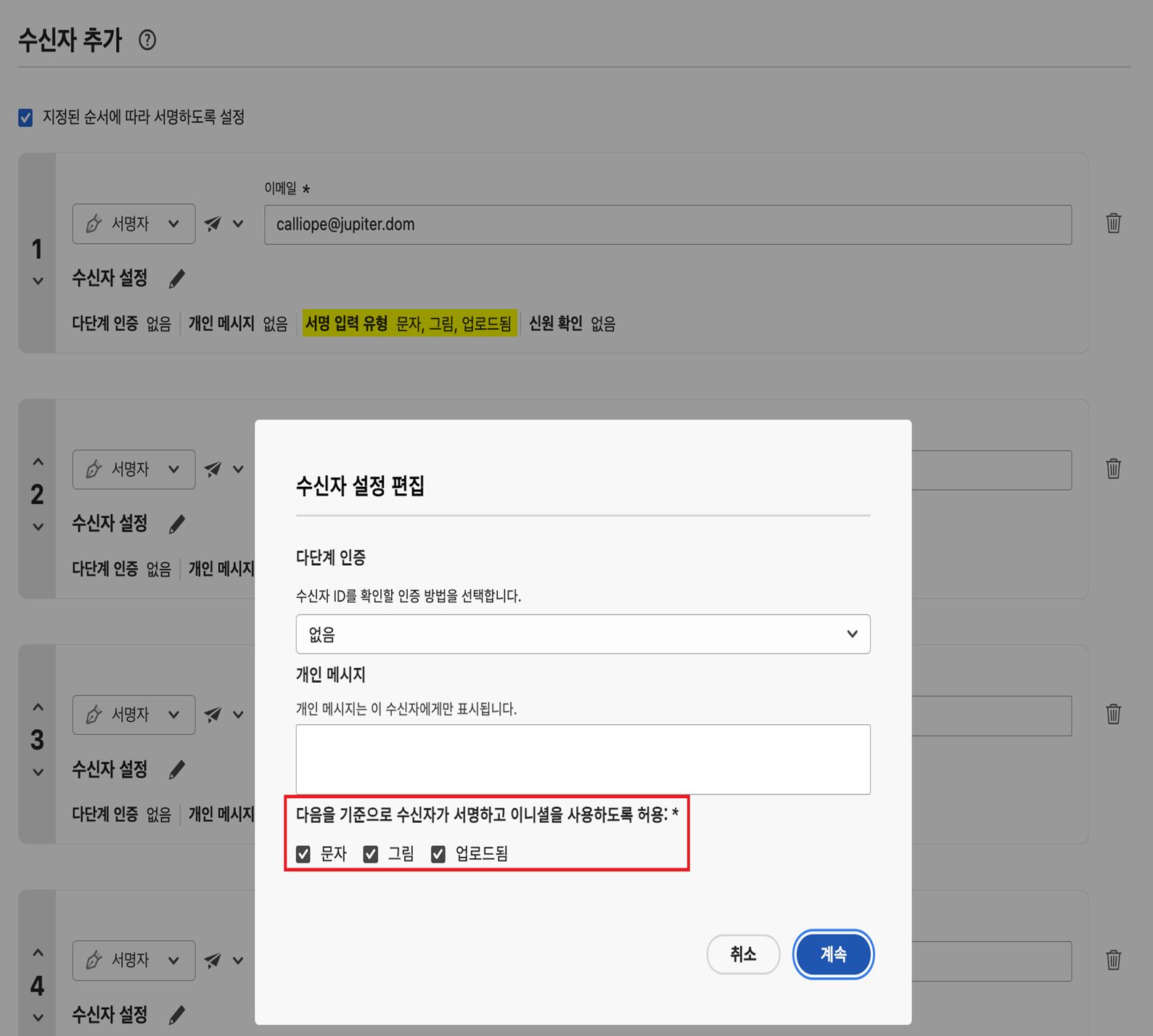
Task: Move recipient 2 down with arrow
Action: click(x=38, y=527)
